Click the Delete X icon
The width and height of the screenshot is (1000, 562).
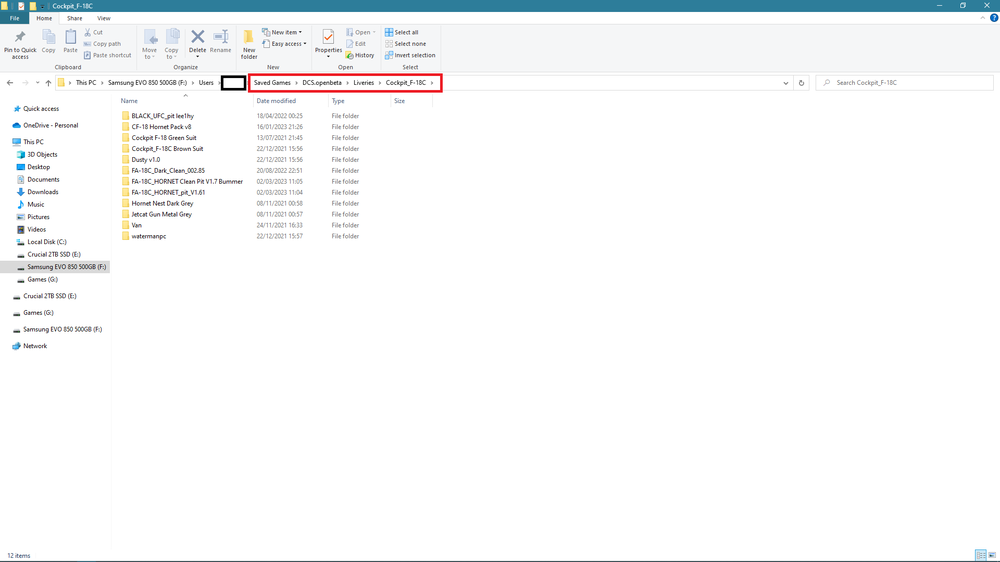(198, 37)
